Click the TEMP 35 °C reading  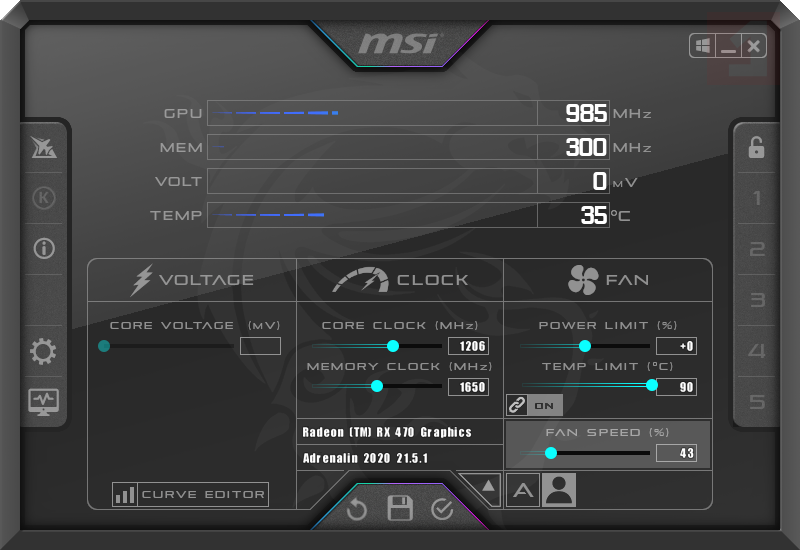click(x=593, y=215)
